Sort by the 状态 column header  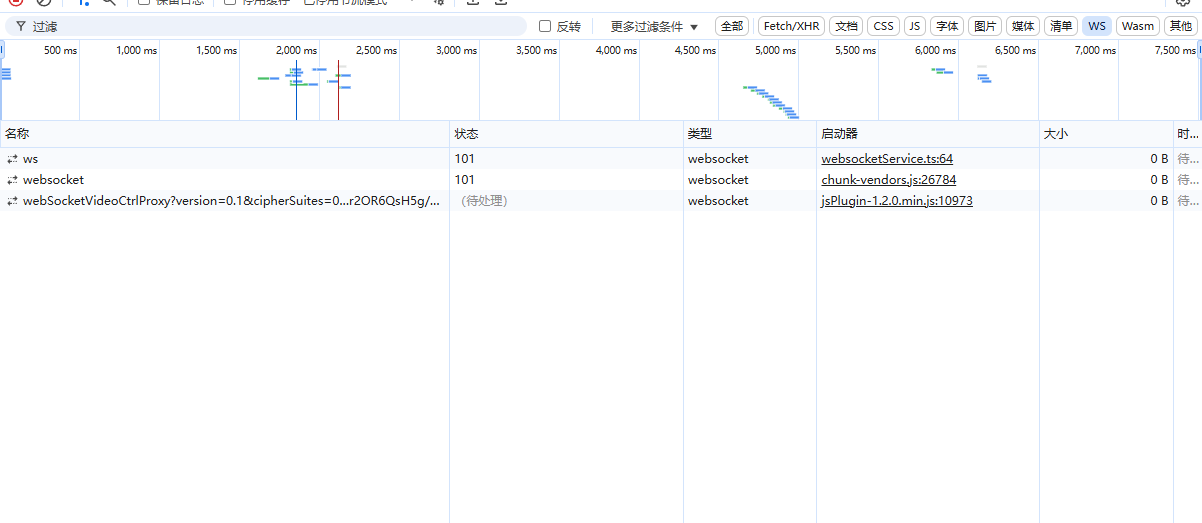click(566, 134)
